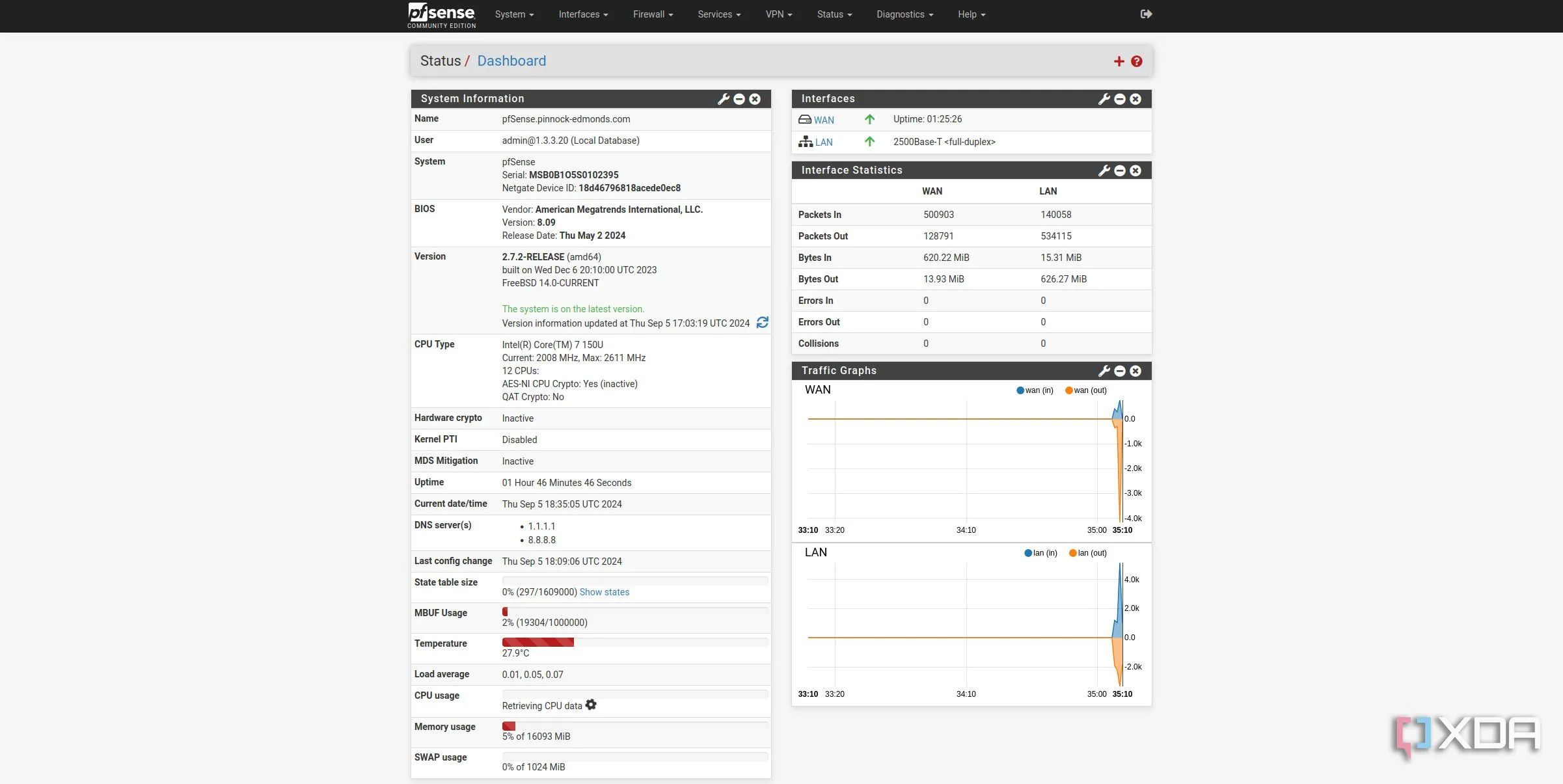Image resolution: width=1563 pixels, height=784 pixels.
Task: Collapse the Traffic Graphs widget
Action: [x=1119, y=371]
